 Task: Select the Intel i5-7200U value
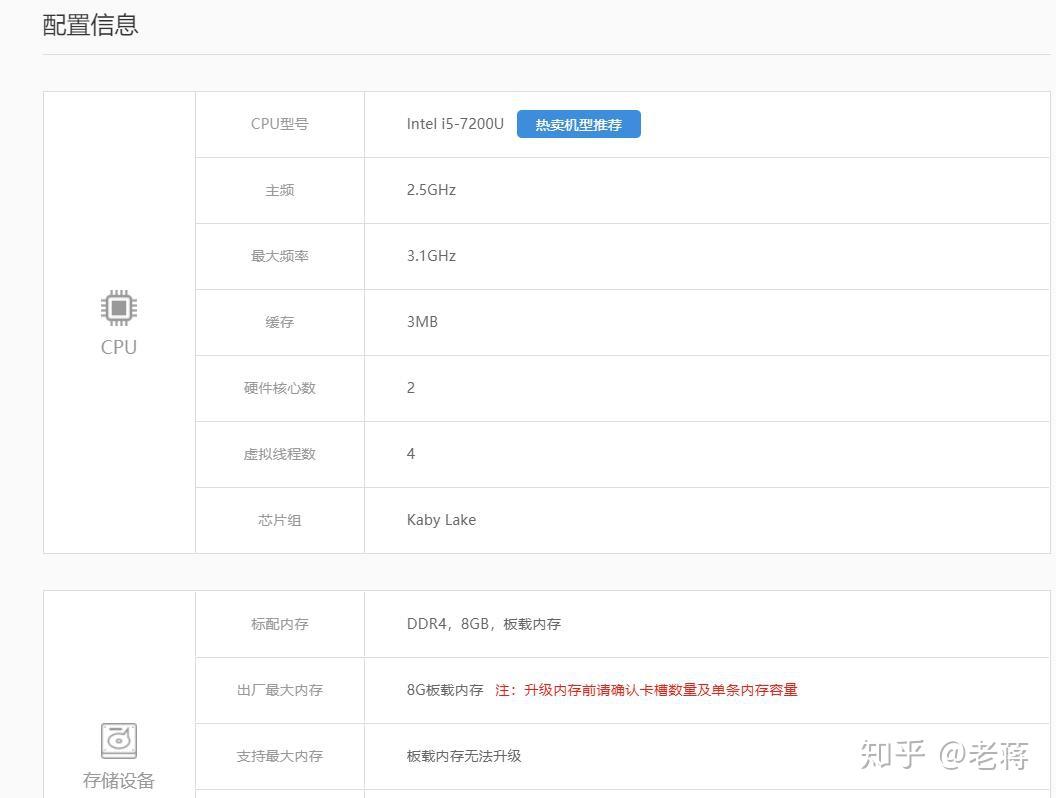pyautogui.click(x=455, y=124)
